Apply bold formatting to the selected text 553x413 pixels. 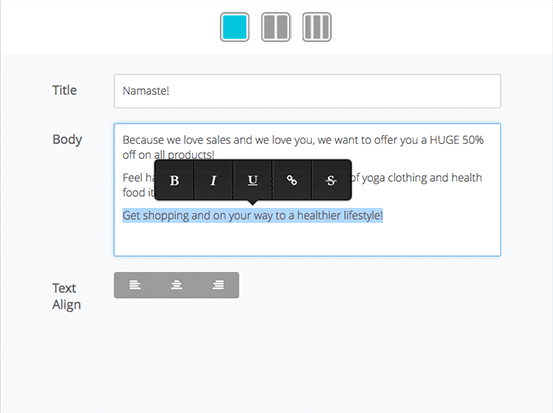[174, 180]
